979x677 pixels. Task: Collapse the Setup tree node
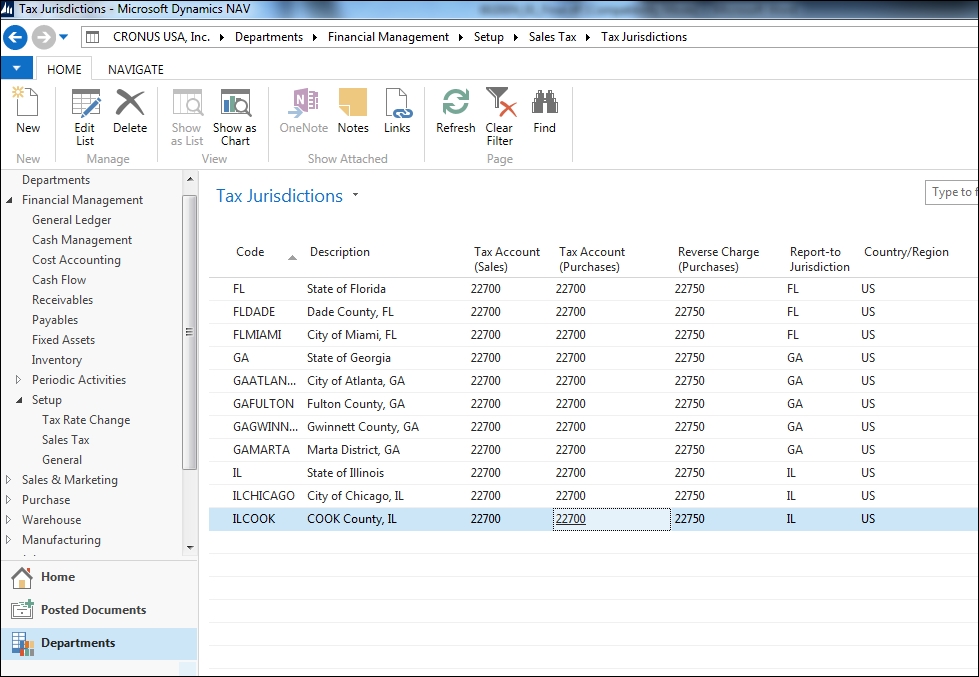tap(18, 400)
